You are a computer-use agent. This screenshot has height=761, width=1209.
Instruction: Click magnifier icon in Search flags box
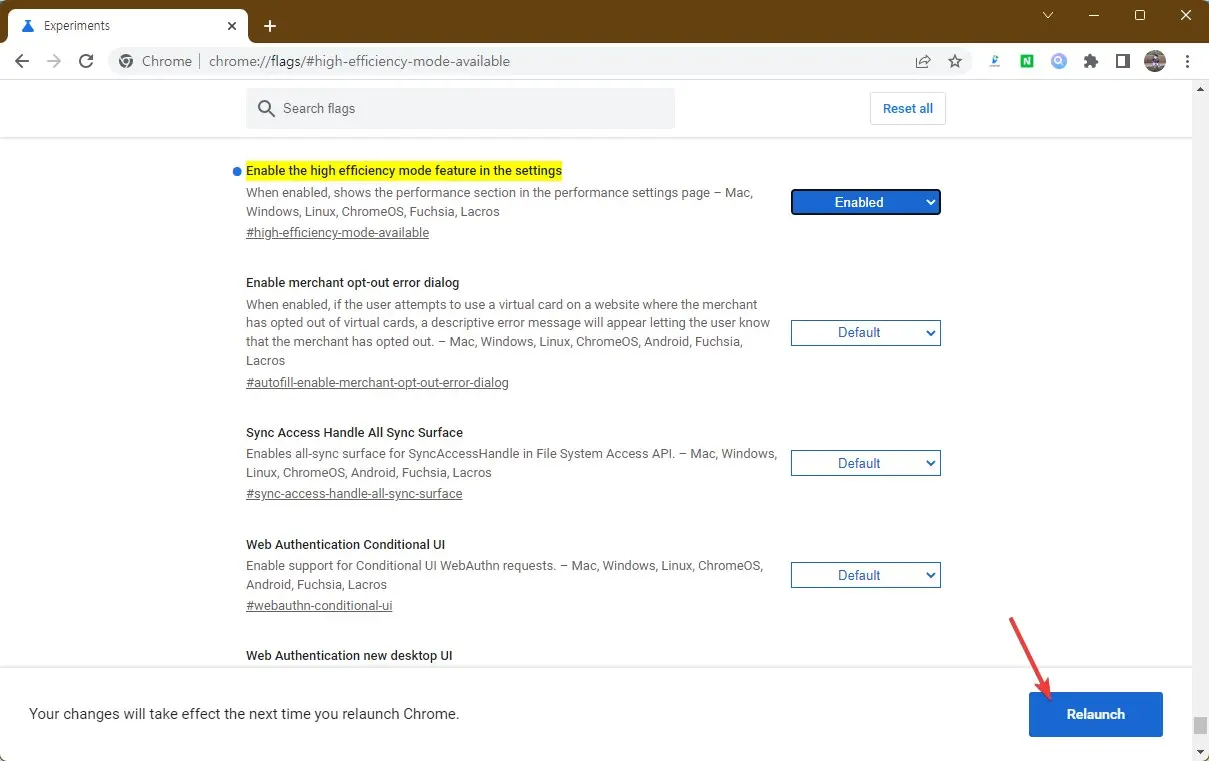point(266,108)
